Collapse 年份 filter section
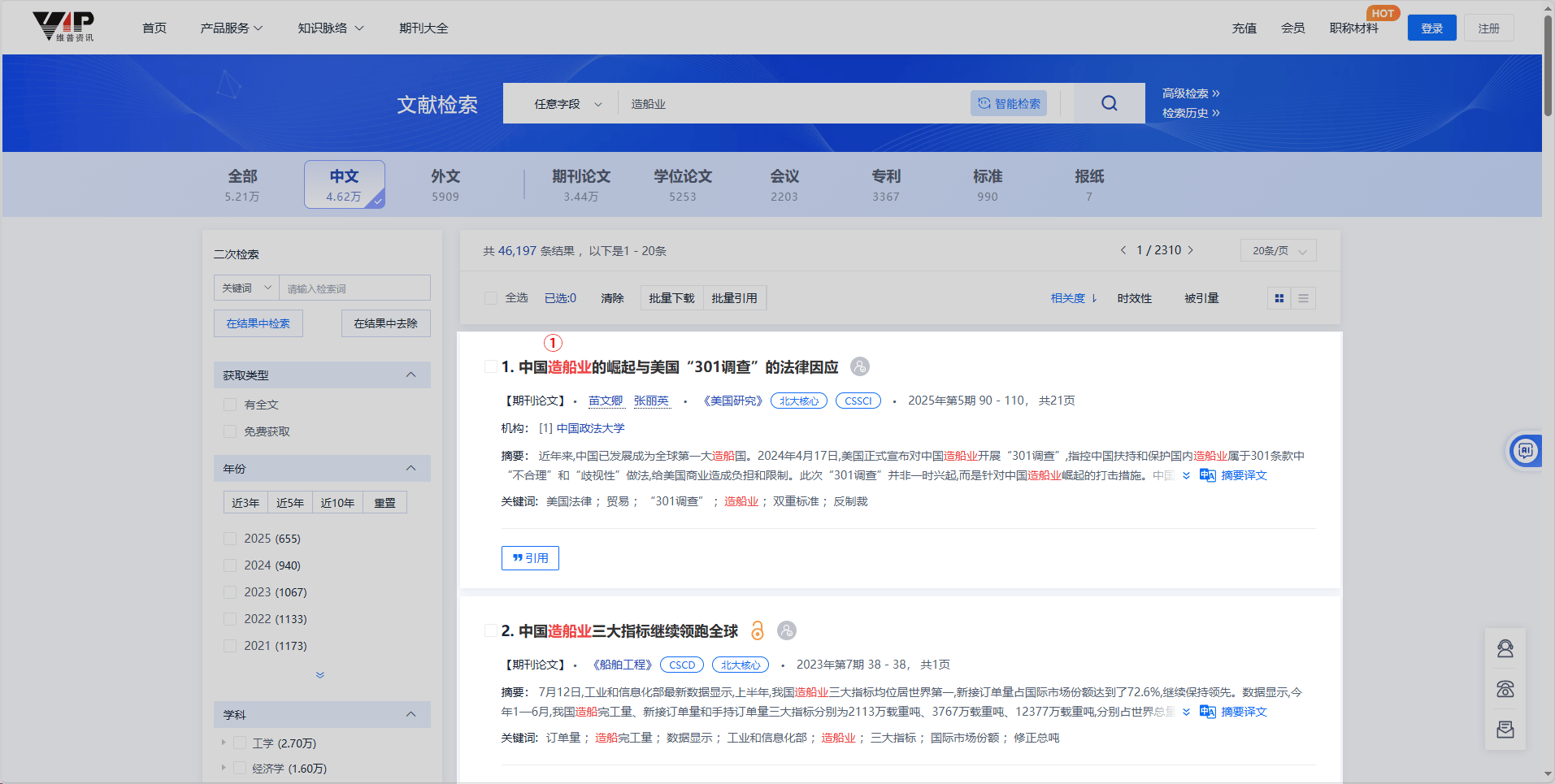The image size is (1555, 784). [410, 468]
